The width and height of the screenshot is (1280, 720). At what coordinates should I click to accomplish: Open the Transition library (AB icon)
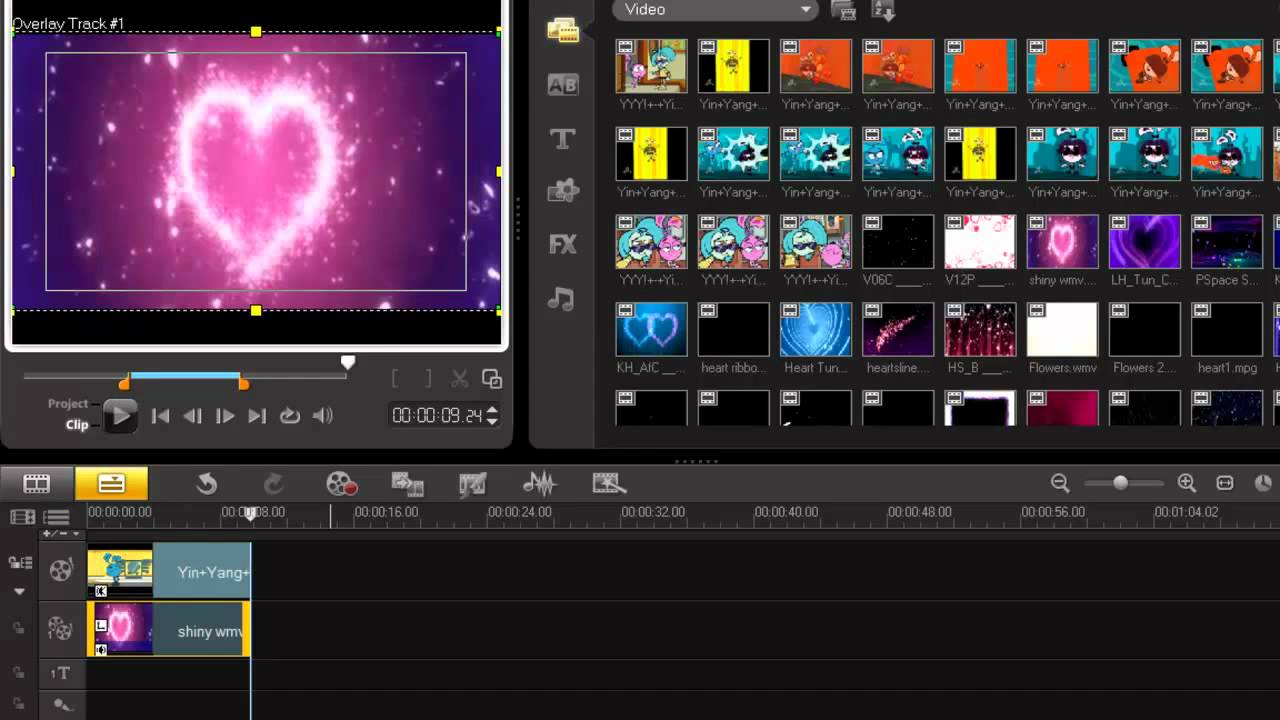tap(563, 85)
